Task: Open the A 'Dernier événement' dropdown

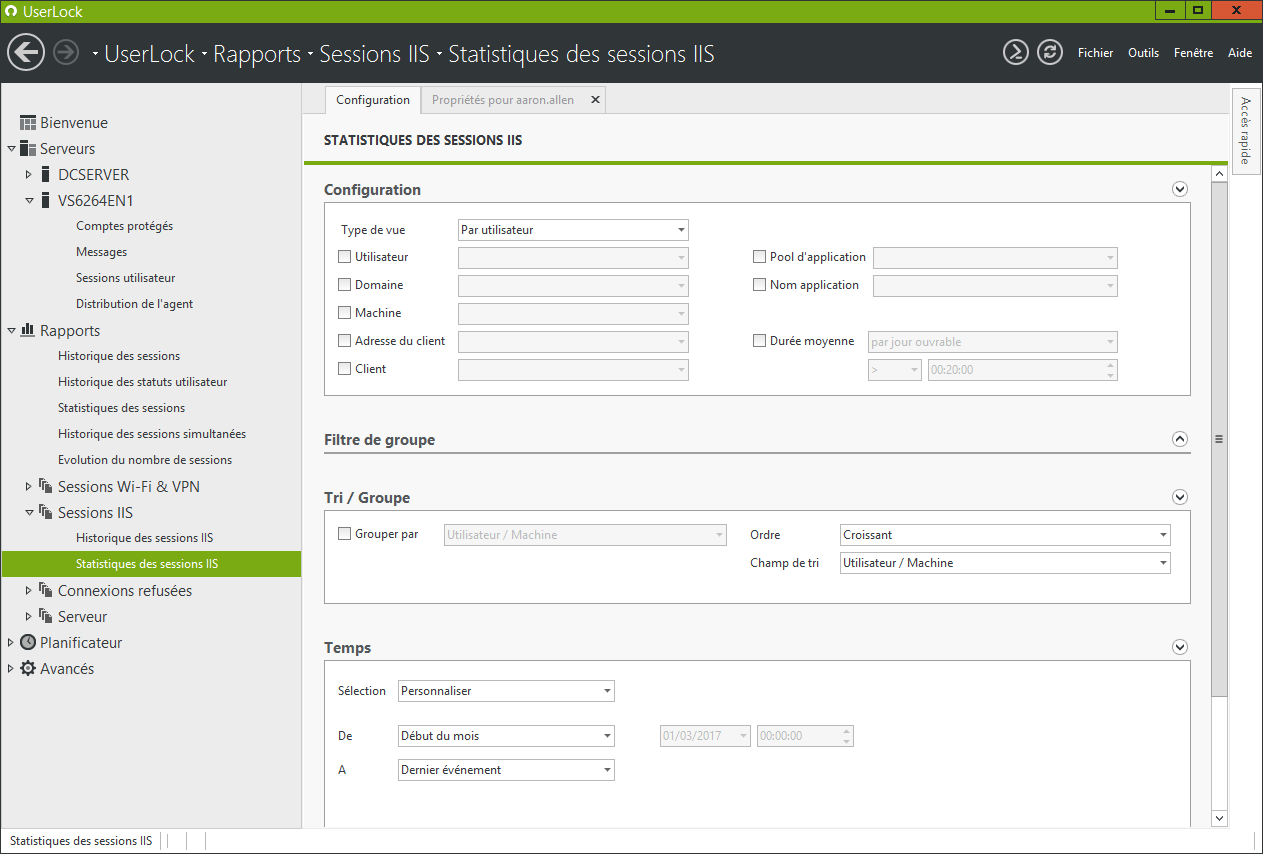Action: (506, 770)
